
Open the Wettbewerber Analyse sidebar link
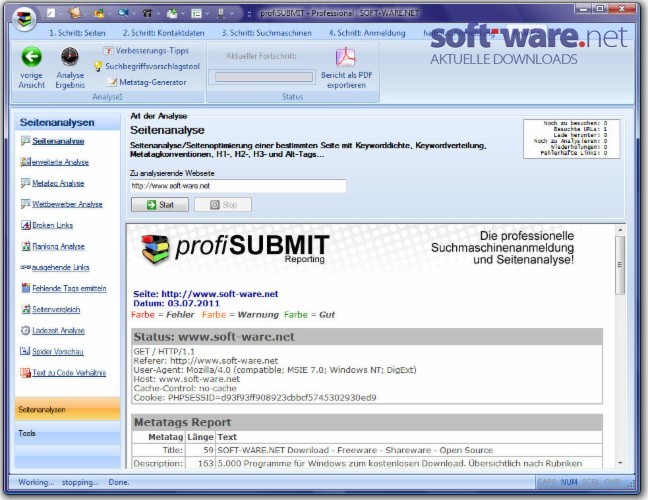coord(67,204)
